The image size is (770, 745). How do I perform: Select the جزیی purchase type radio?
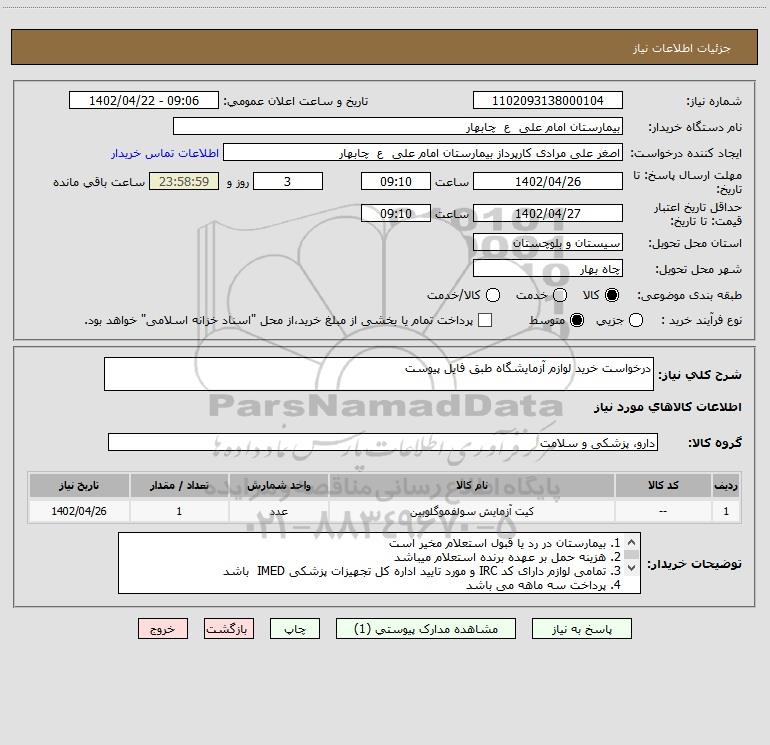(635, 320)
